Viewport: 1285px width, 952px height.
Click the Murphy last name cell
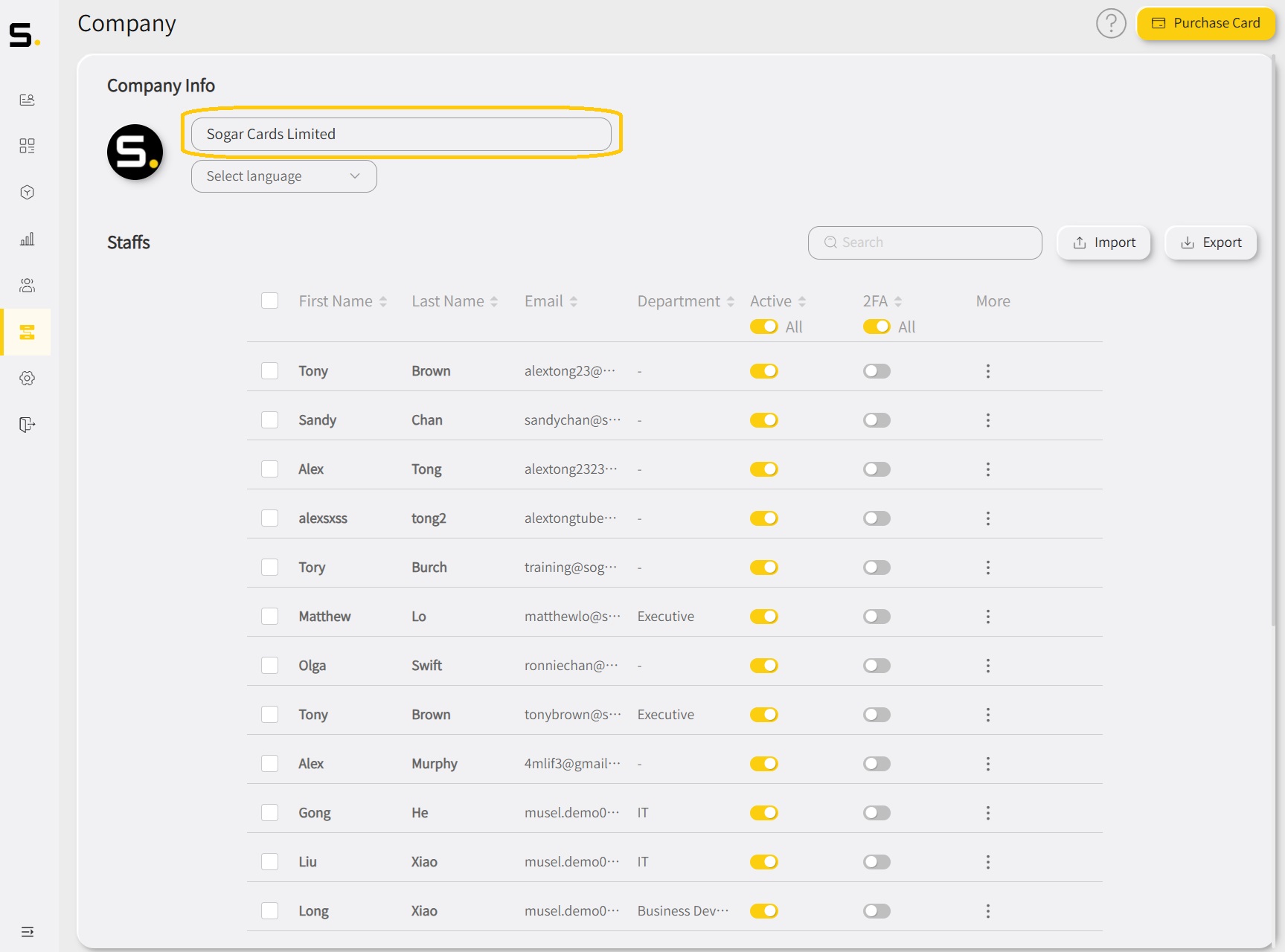click(435, 764)
